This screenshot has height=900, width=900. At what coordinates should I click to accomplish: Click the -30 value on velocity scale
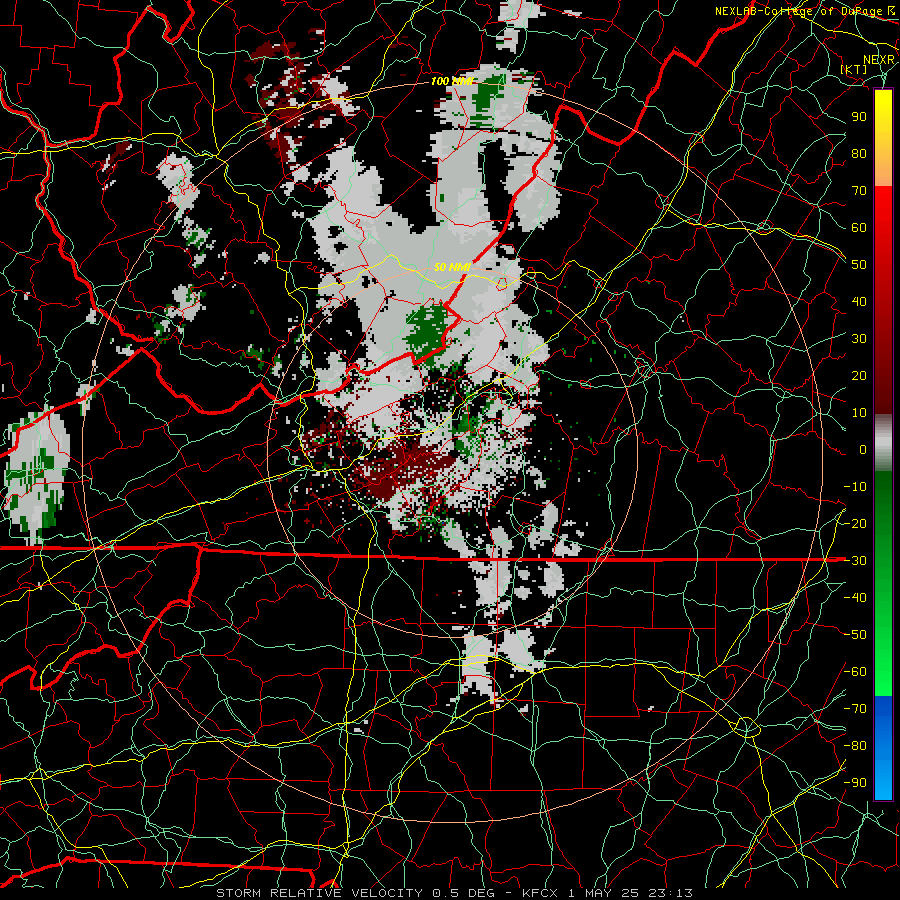tap(855, 561)
